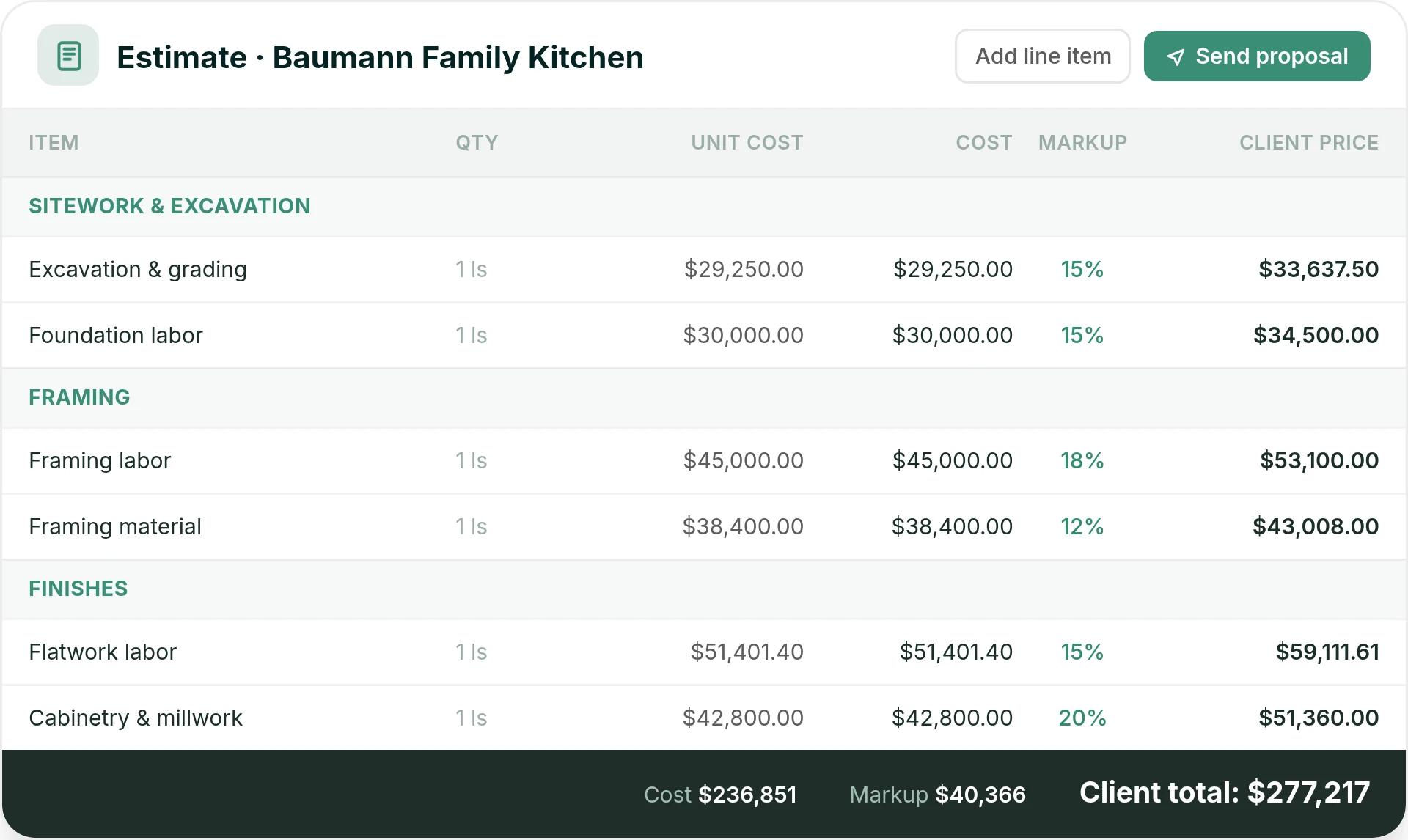Edit the 15% markup on Flatwork labor

[x=1082, y=652]
